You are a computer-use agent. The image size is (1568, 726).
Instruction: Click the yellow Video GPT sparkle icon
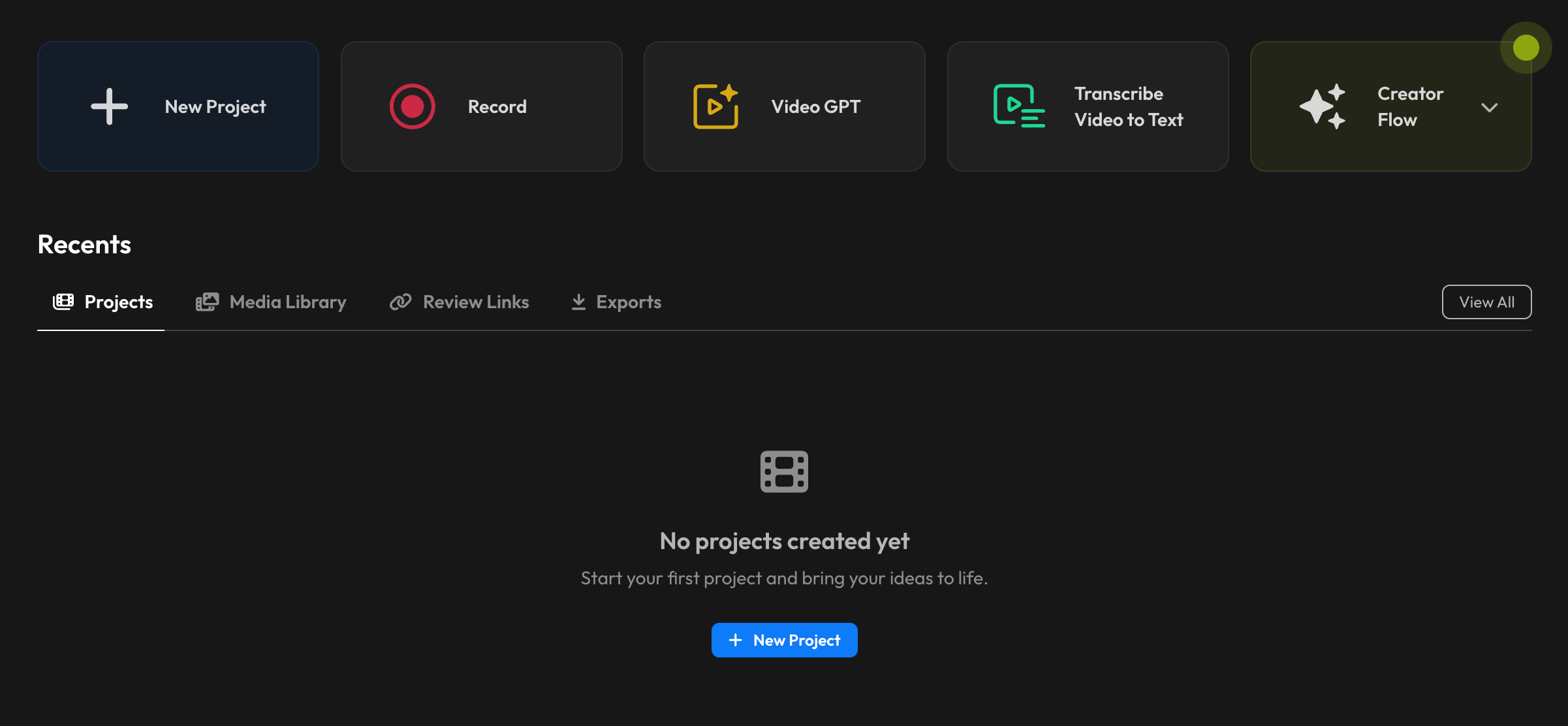(715, 106)
